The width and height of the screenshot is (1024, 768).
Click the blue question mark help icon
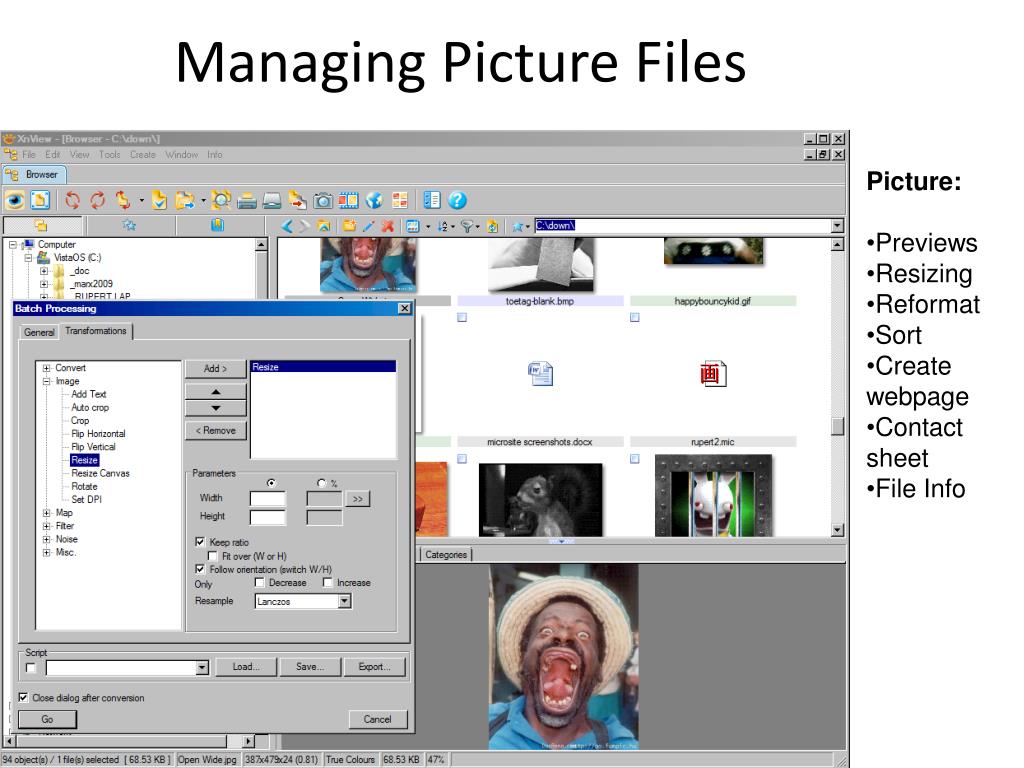point(457,200)
